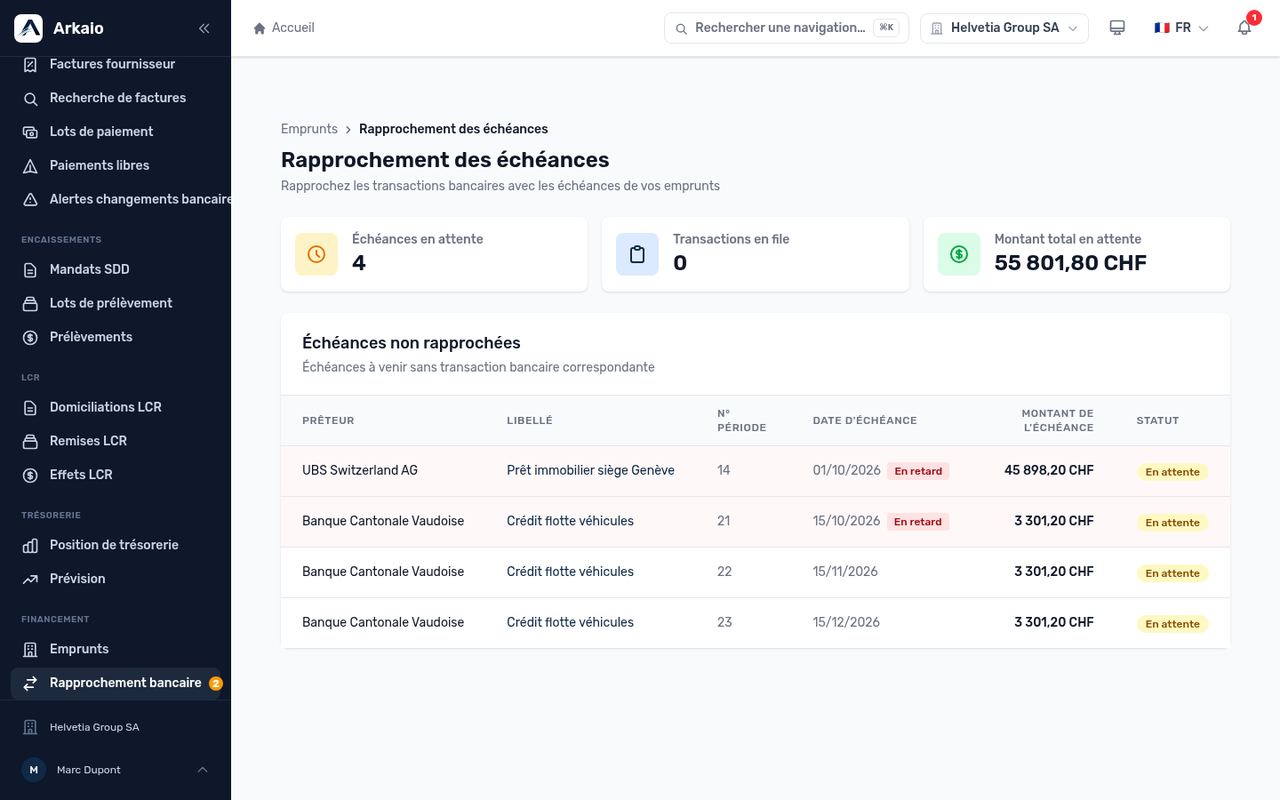
Task: Click the Rapprochement bancaire swap-arrows icon
Action: click(30, 683)
